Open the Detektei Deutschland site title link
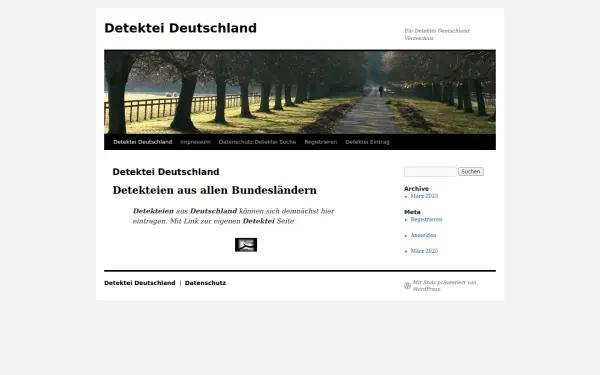Viewport: 600px width, 375px height. point(180,28)
